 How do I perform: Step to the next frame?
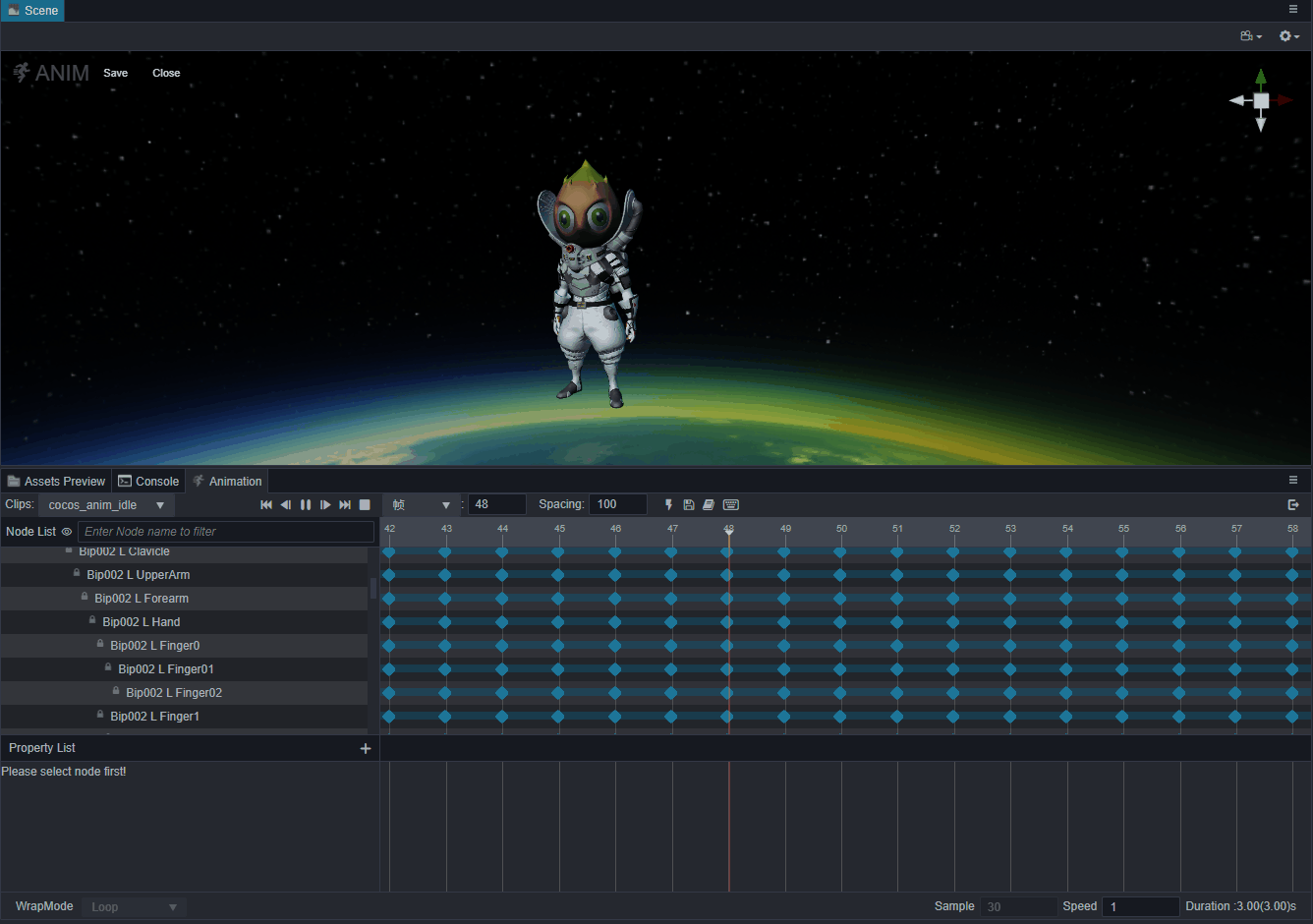(x=325, y=504)
